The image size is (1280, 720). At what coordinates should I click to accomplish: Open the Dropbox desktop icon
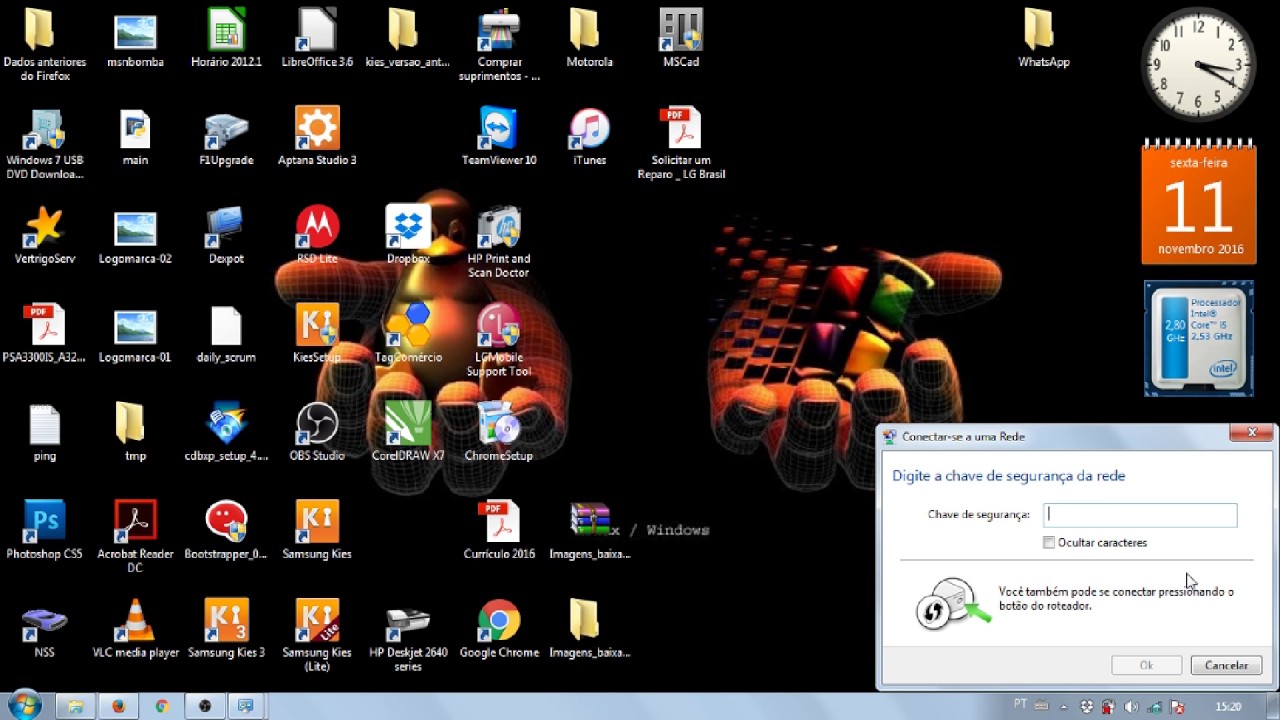click(x=408, y=234)
